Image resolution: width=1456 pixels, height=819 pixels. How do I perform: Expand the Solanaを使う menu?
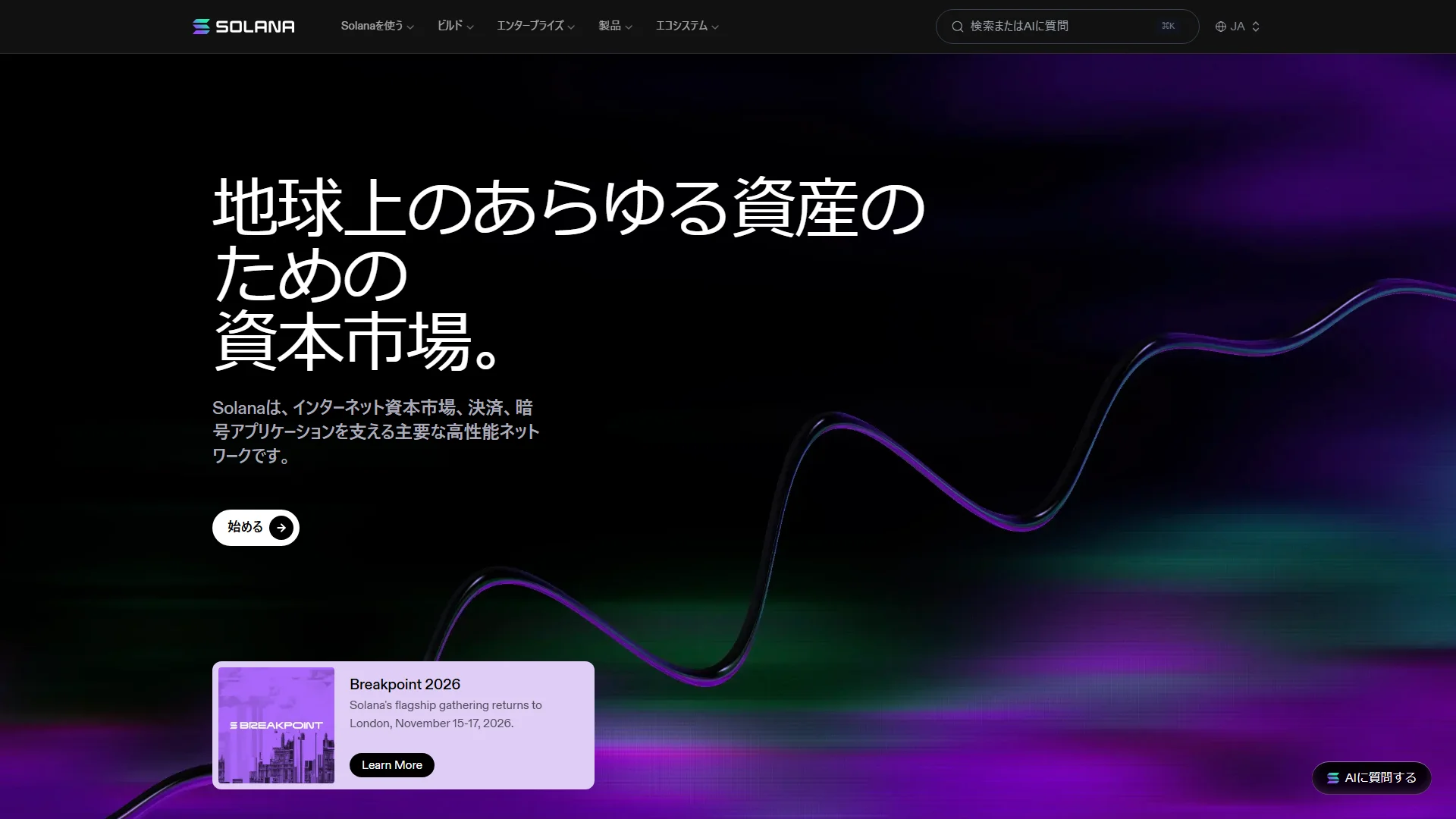click(377, 26)
